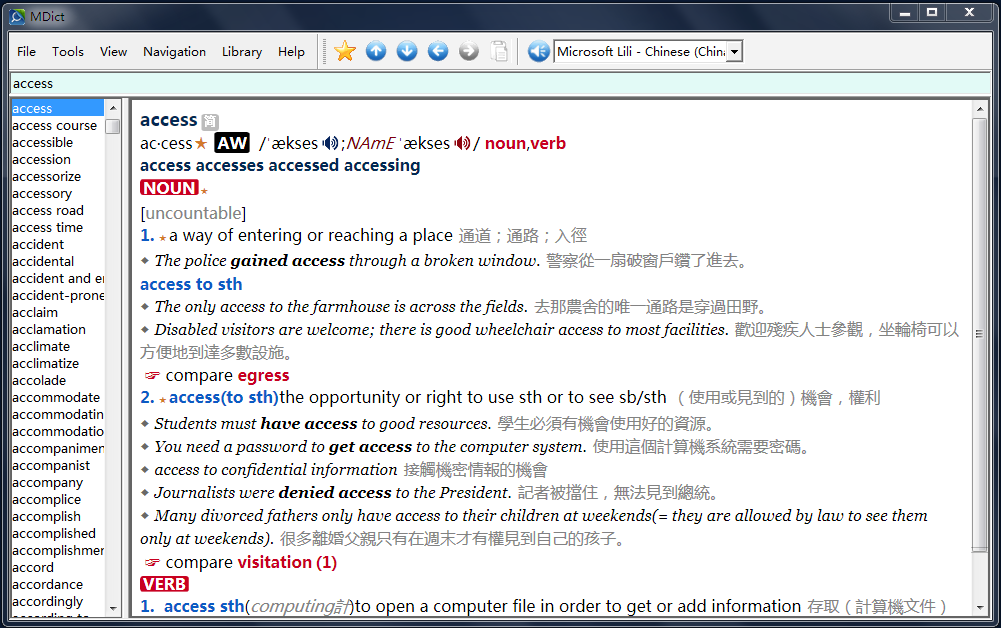The image size is (1001, 628).
Task: Click word list scrollbar up arrow
Action: coord(113,108)
